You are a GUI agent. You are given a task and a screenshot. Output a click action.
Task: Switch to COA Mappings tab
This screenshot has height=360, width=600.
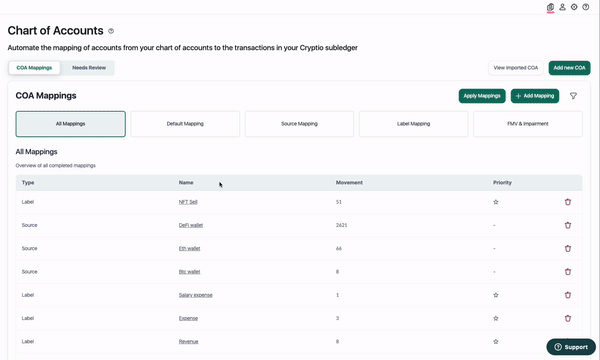click(x=34, y=68)
